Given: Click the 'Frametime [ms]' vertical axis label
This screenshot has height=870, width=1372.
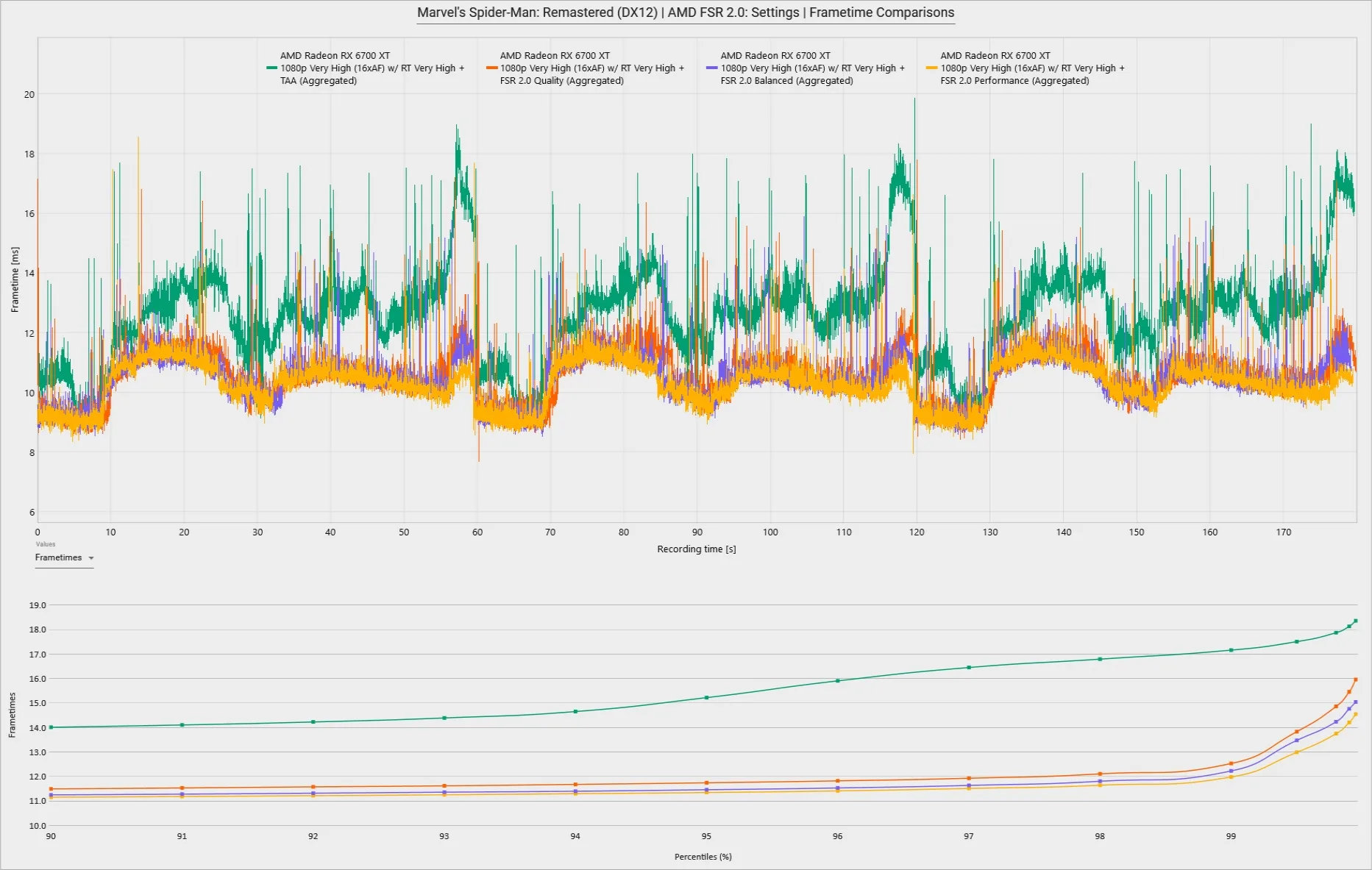Looking at the screenshot, I should coord(15,279).
